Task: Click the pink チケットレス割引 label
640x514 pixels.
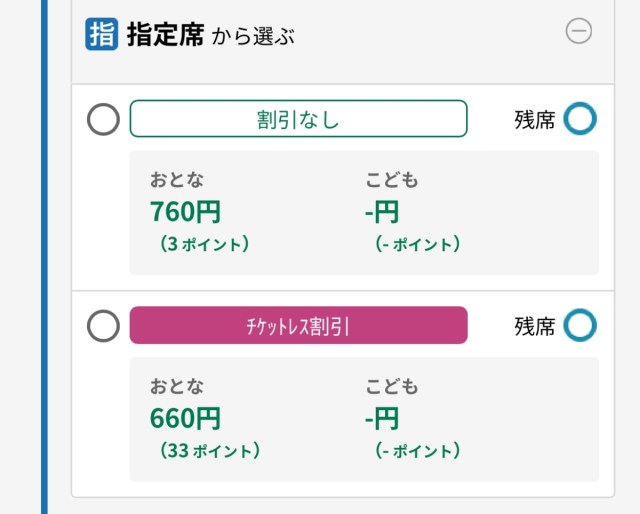Action: coord(298,325)
